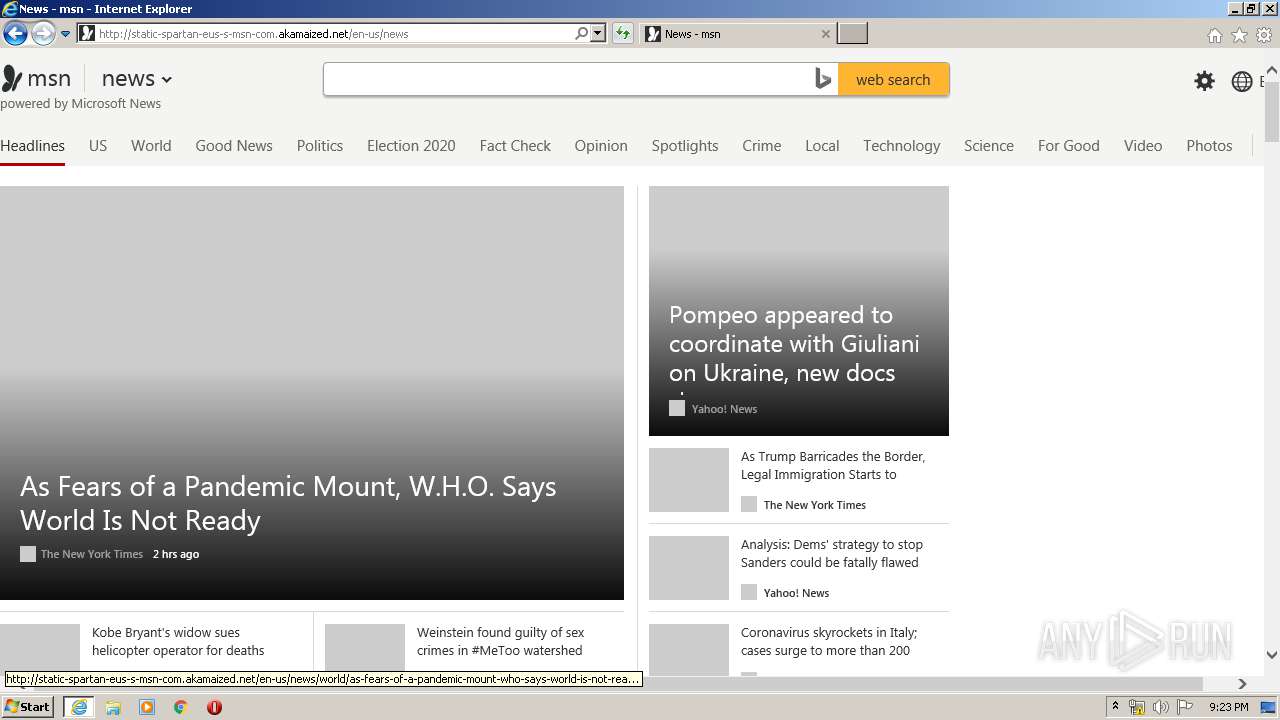Open the MSN page settings gear
1280x720 pixels.
click(x=1205, y=81)
